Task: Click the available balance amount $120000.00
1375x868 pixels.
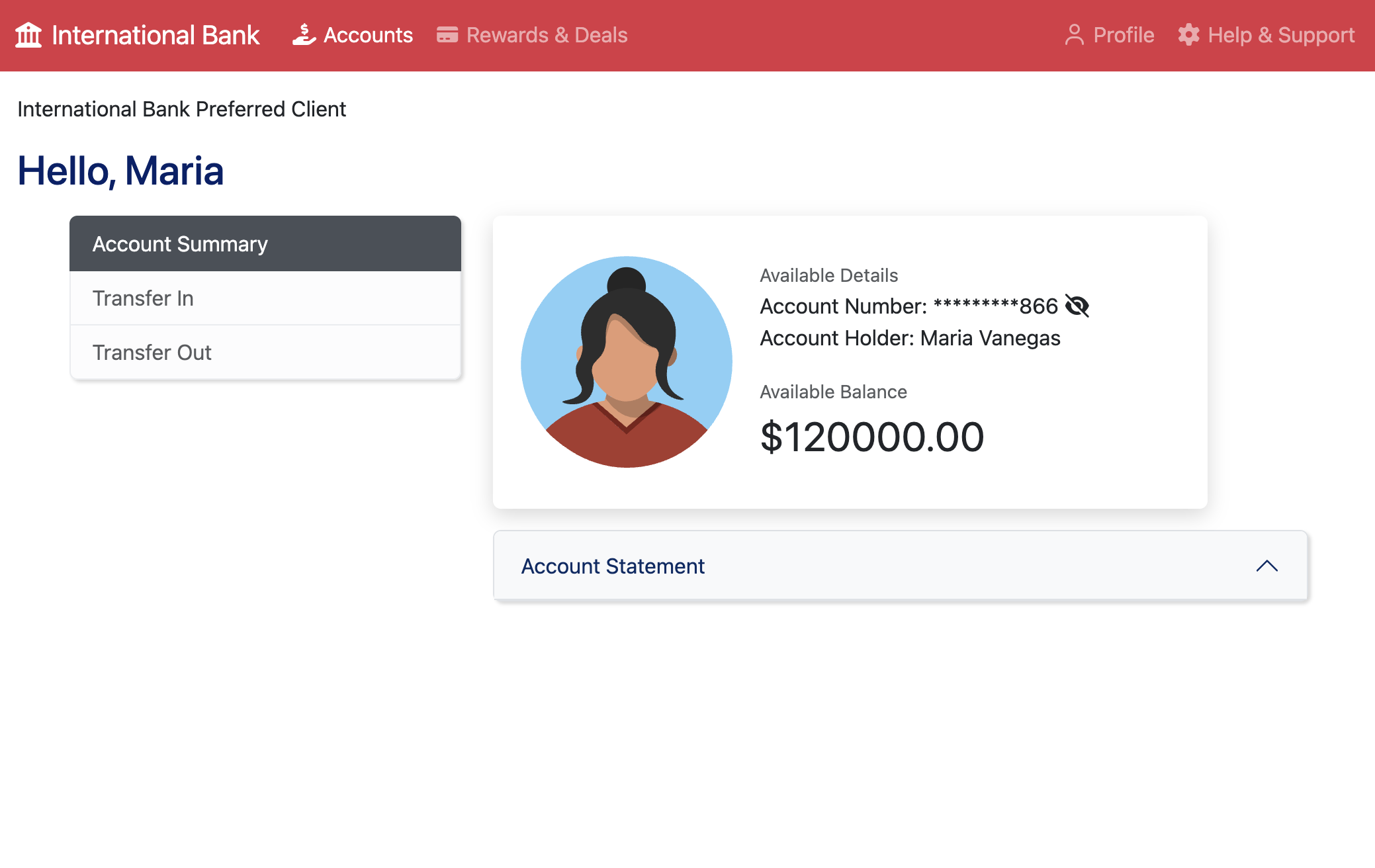Action: tap(871, 435)
